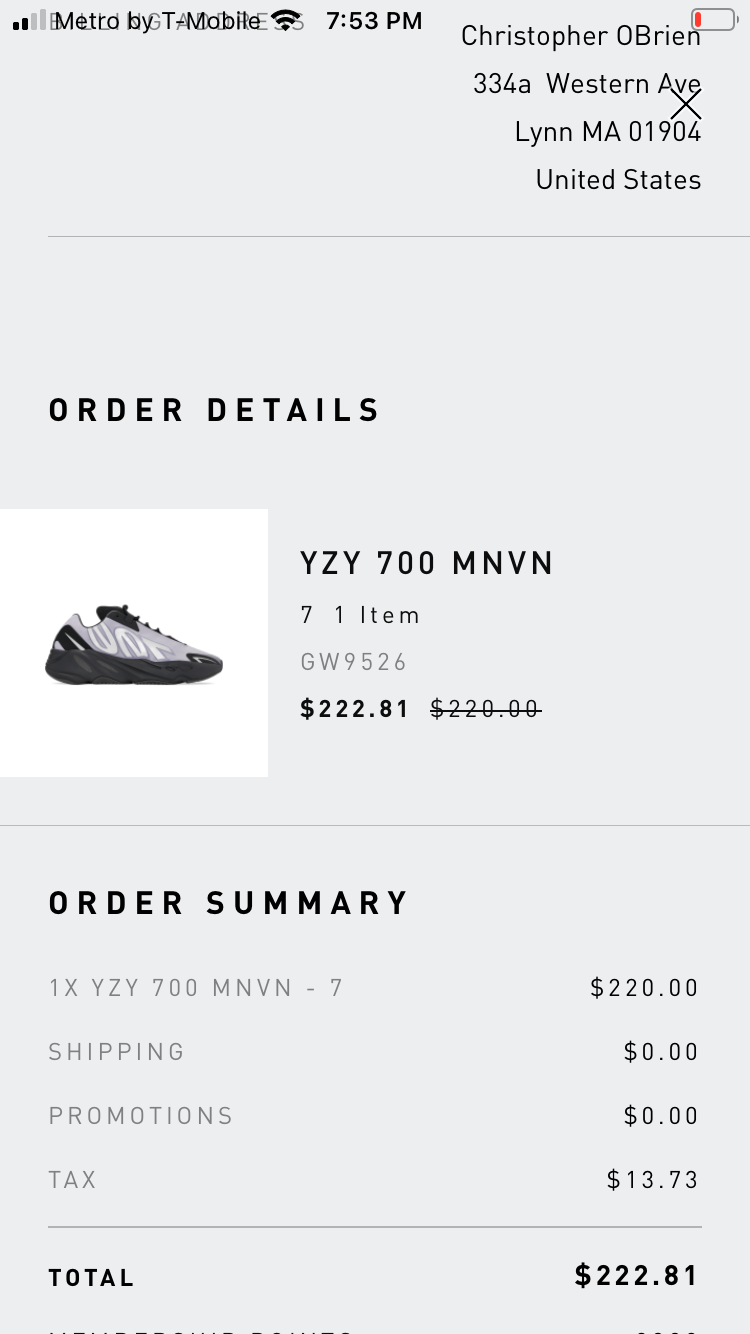Tap the Wi-Fi icon in status bar
The image size is (750, 1334).
click(x=287, y=20)
